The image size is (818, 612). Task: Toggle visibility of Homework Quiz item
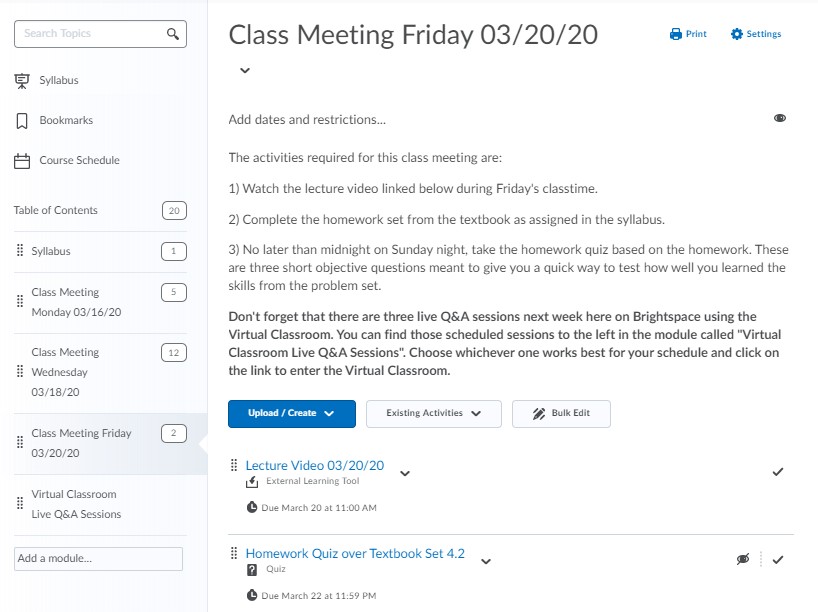click(742, 559)
